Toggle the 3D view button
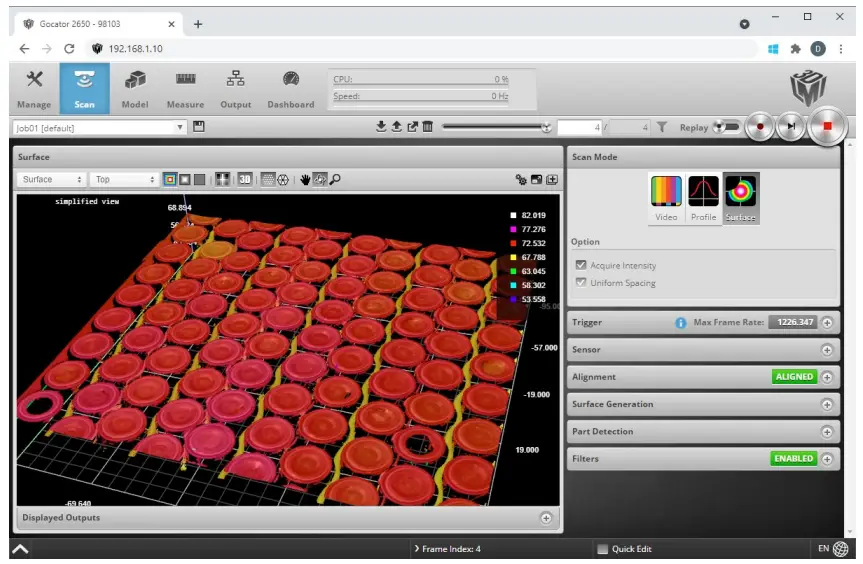863x564 pixels. [x=245, y=180]
